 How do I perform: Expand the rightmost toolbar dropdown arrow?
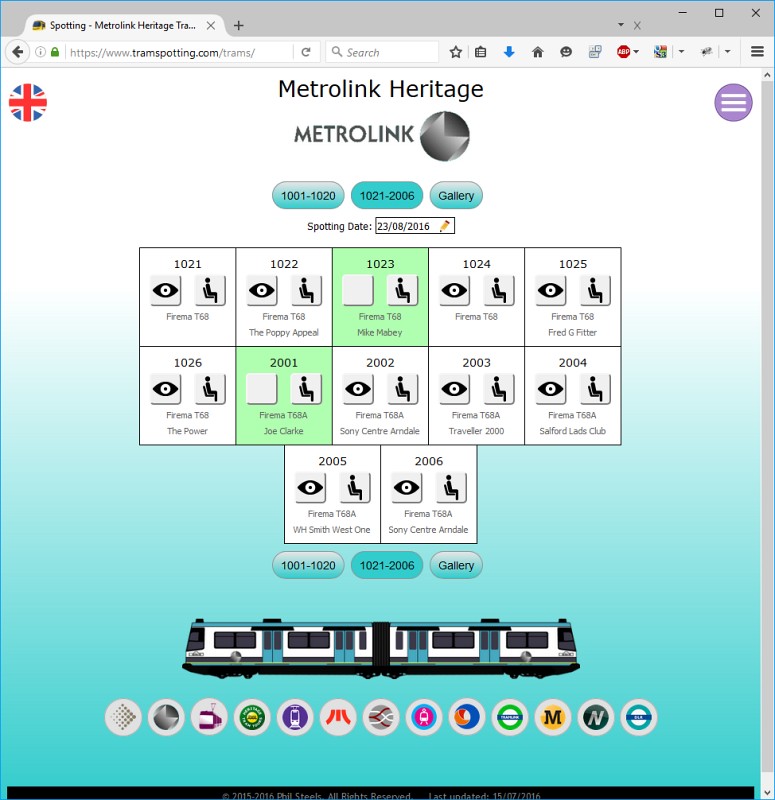pyautogui.click(x=728, y=52)
